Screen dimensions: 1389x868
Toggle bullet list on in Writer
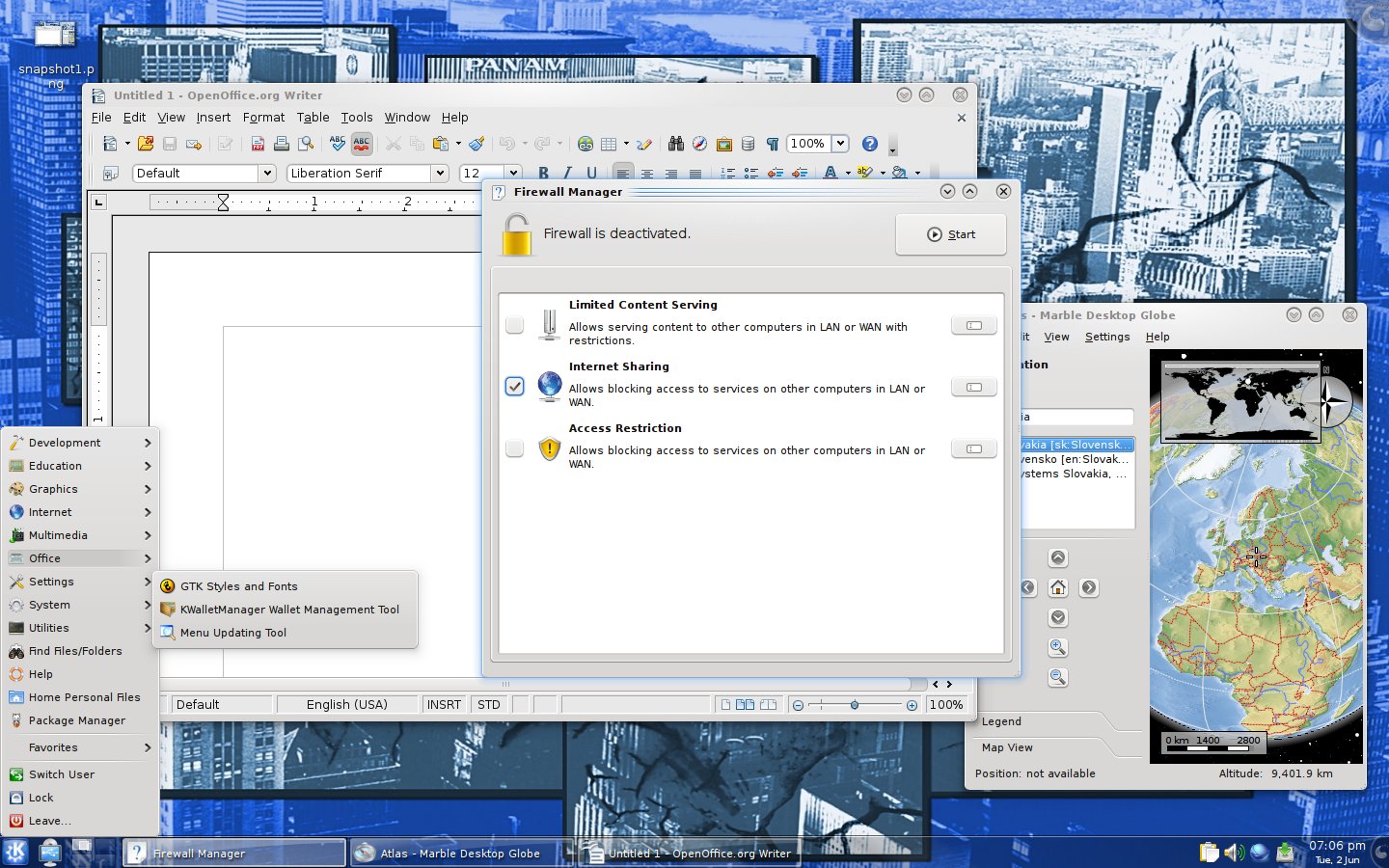click(x=750, y=173)
